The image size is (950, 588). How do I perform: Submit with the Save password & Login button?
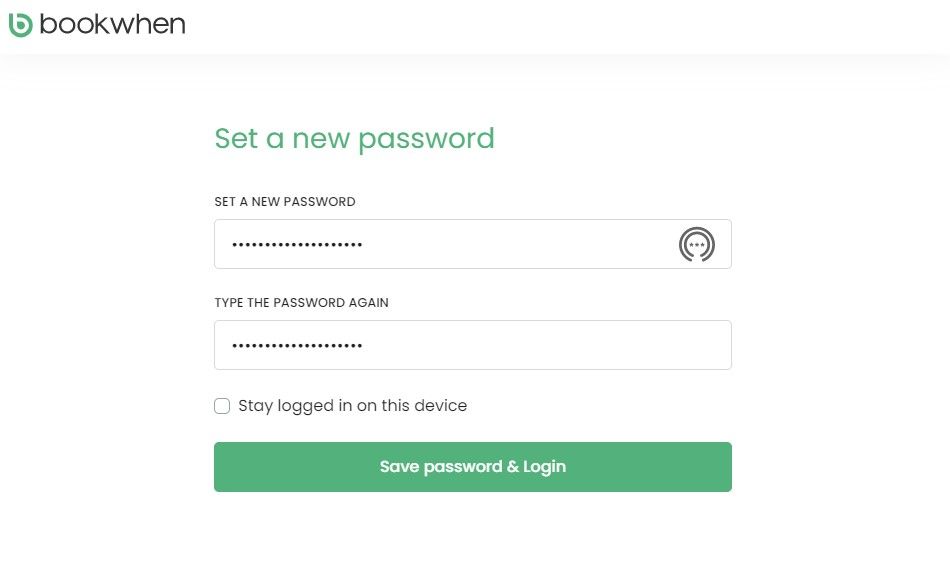pos(473,467)
